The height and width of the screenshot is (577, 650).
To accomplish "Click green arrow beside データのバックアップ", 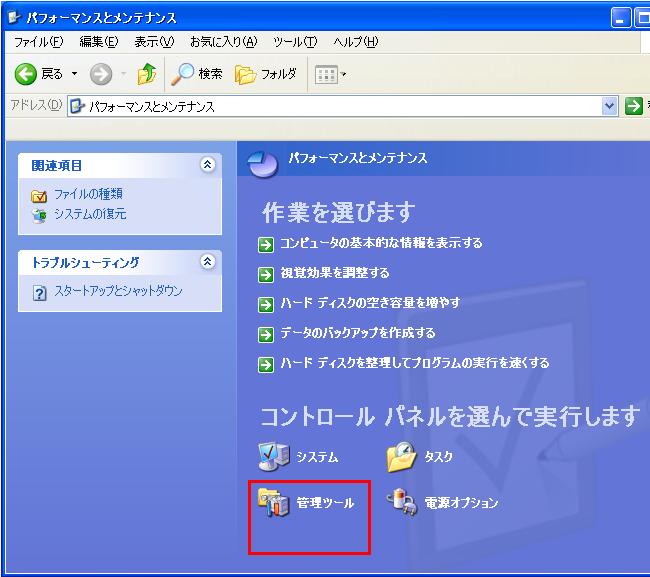I will [266, 335].
